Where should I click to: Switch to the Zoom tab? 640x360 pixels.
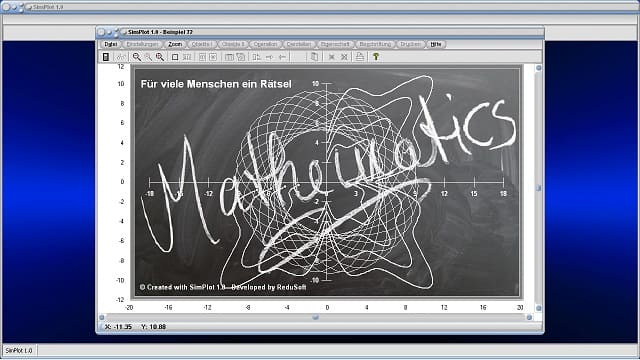(x=175, y=44)
